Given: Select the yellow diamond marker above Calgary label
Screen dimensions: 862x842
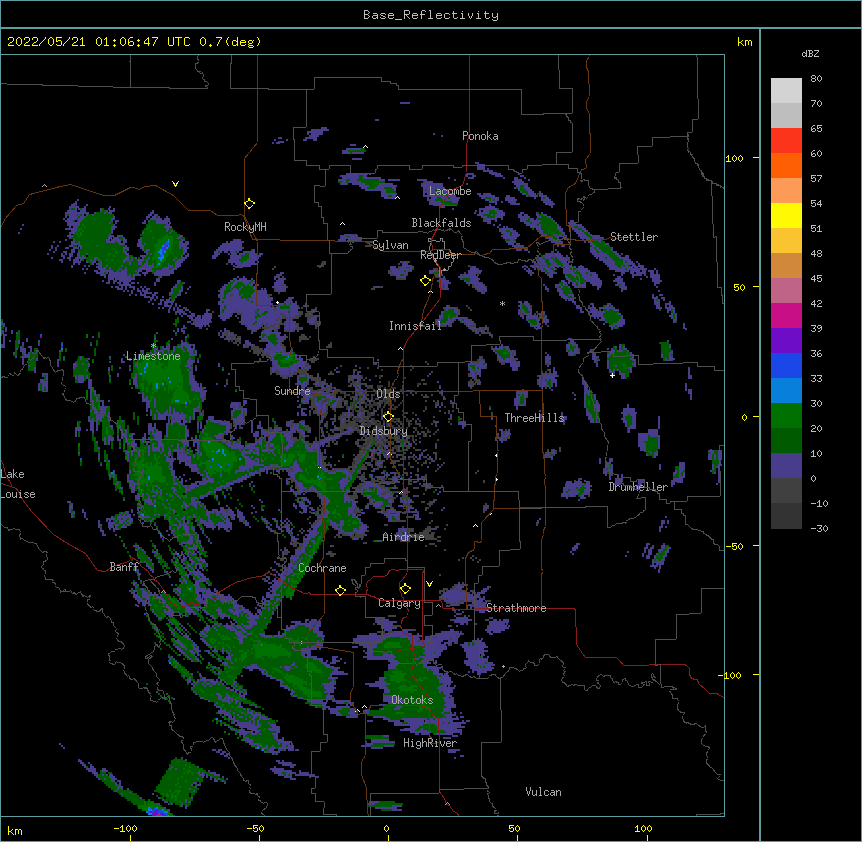Looking at the screenshot, I should 405,589.
